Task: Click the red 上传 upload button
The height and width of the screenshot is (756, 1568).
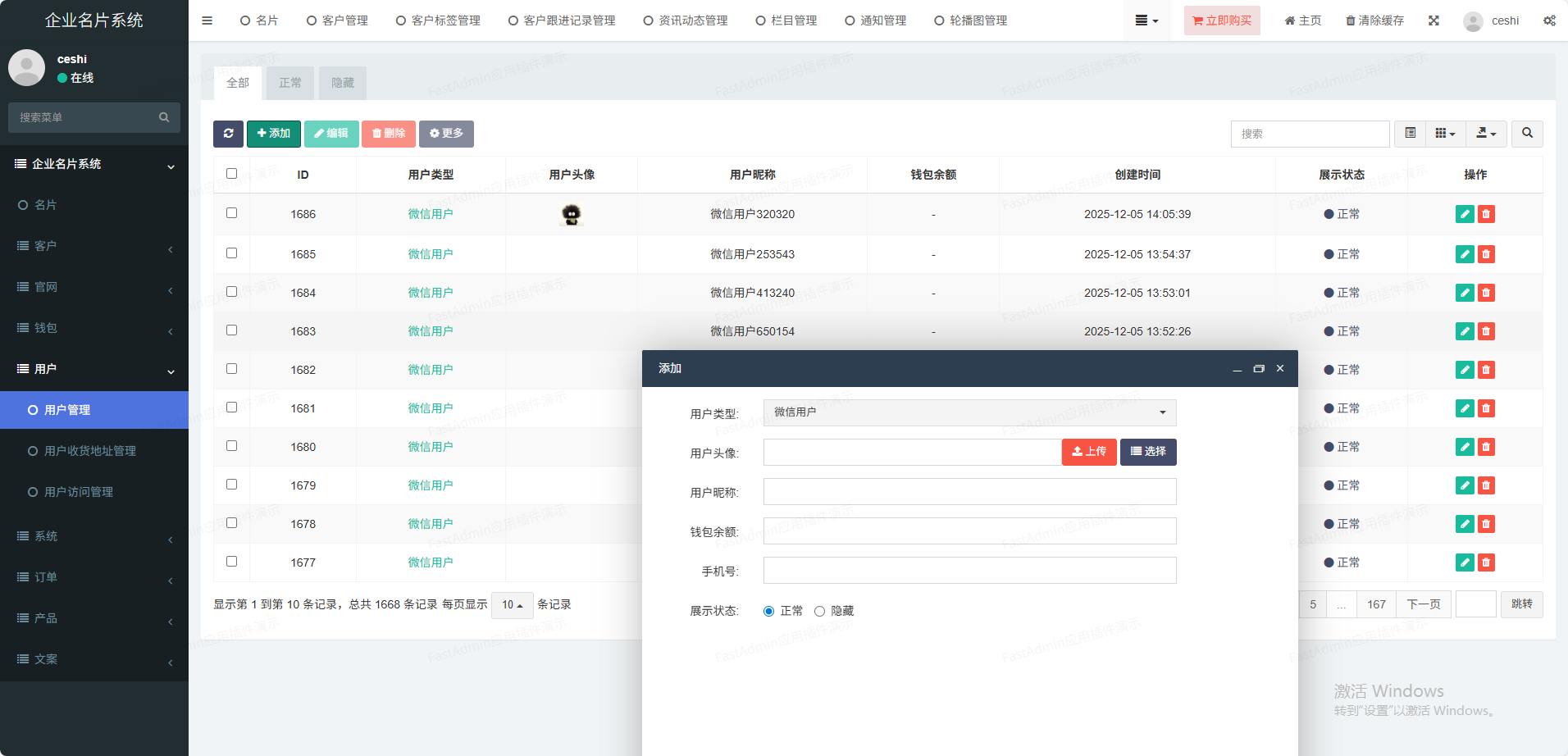Action: tap(1088, 452)
